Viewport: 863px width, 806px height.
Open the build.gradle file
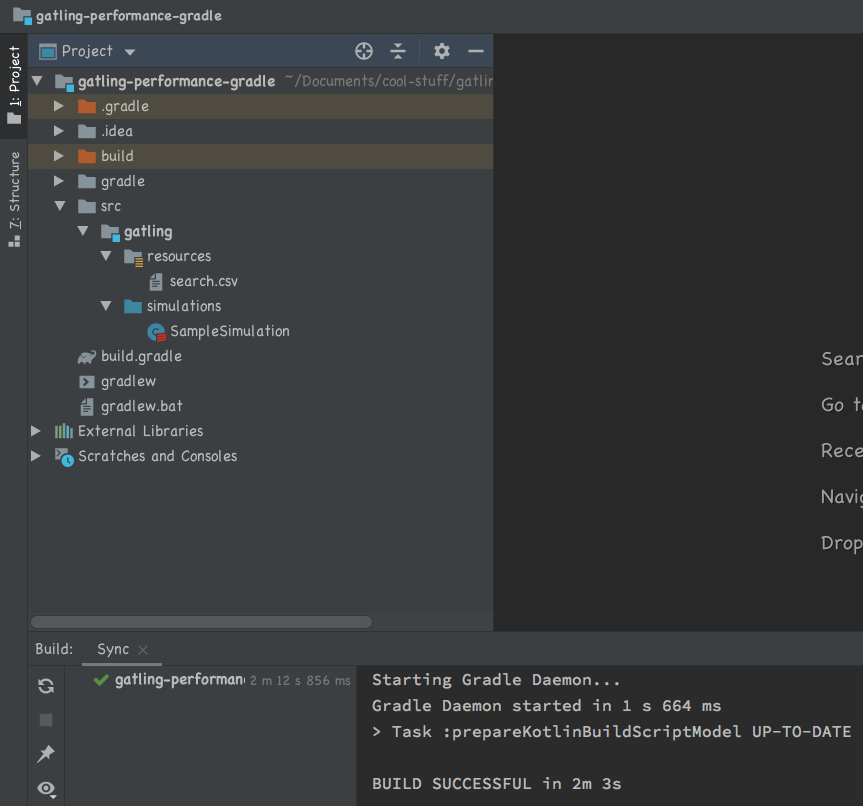[141, 356]
